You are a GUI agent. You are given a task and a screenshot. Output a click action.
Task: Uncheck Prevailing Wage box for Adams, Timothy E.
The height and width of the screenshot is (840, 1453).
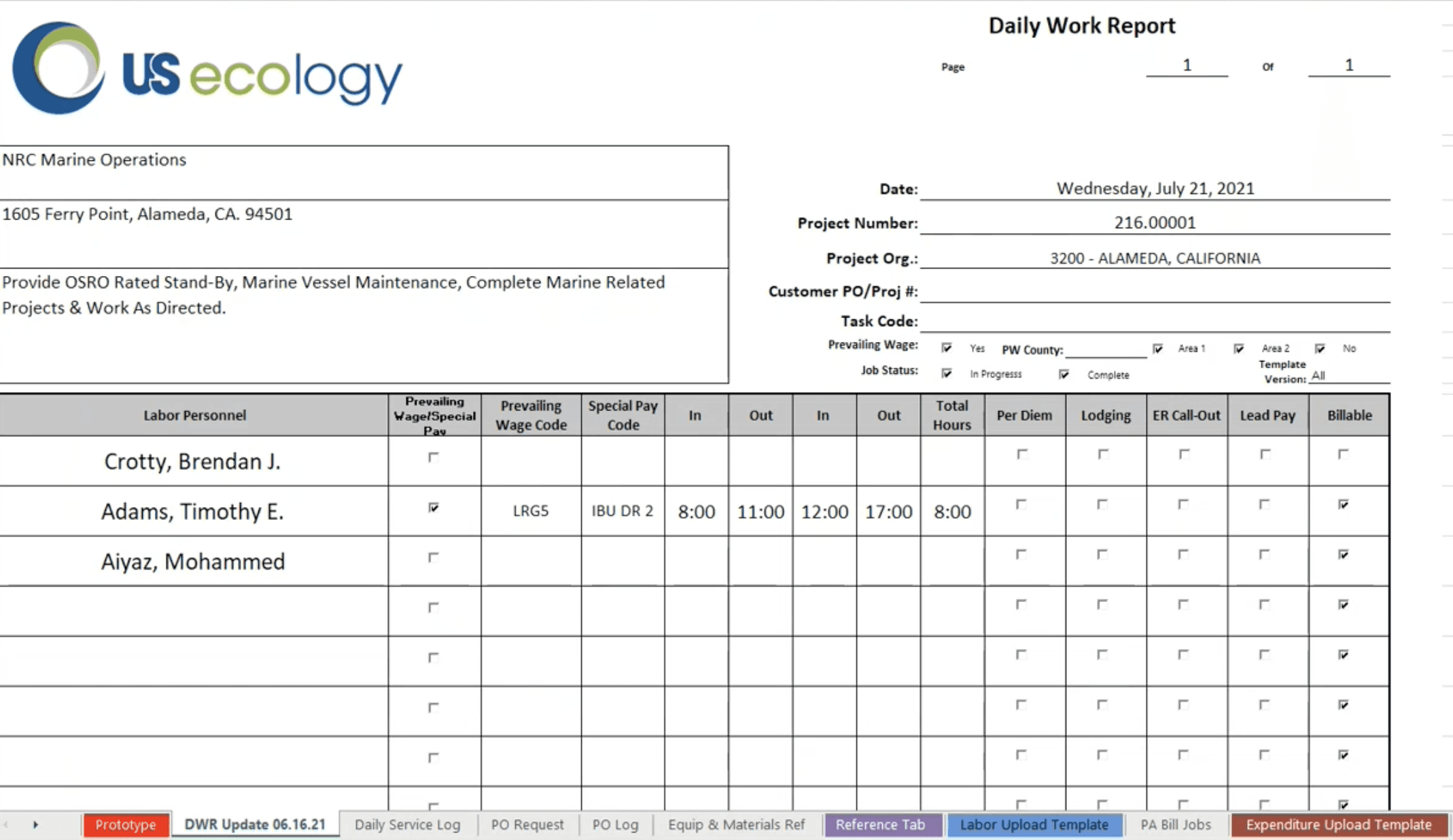[x=434, y=508]
